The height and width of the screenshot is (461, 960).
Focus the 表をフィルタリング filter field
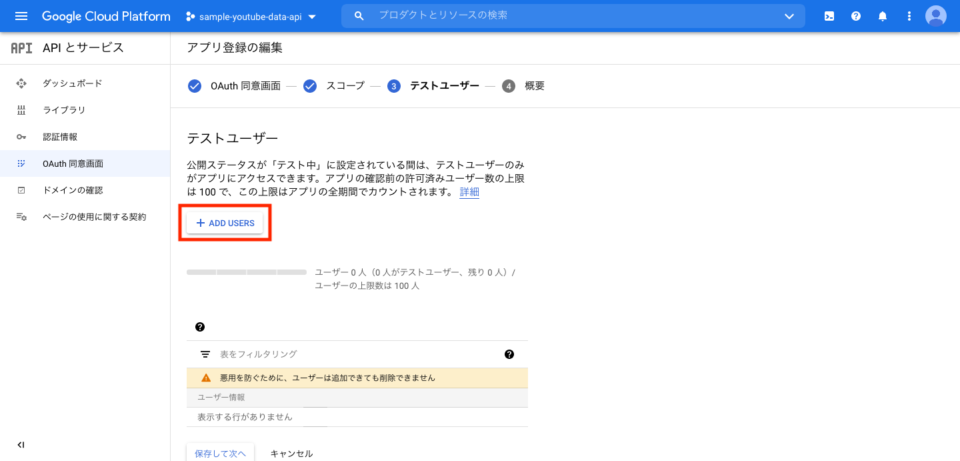(x=357, y=354)
